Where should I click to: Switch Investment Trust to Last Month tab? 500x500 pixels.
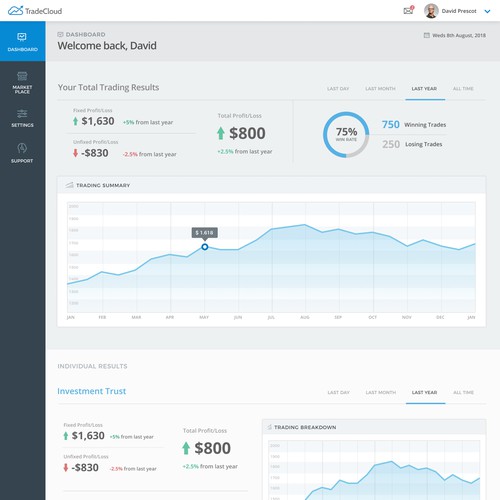[x=381, y=392]
